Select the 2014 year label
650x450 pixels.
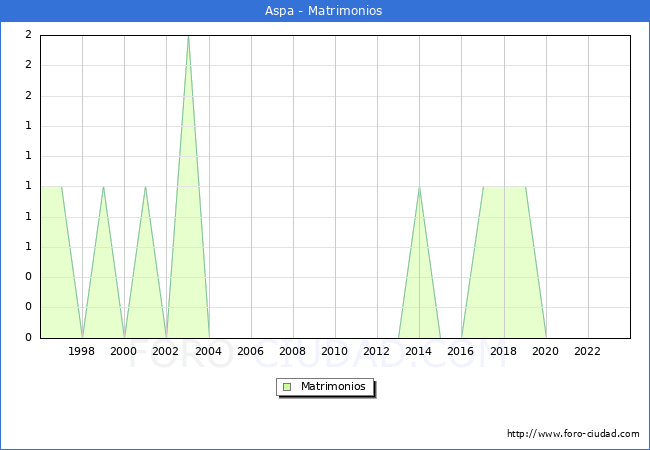[419, 351]
